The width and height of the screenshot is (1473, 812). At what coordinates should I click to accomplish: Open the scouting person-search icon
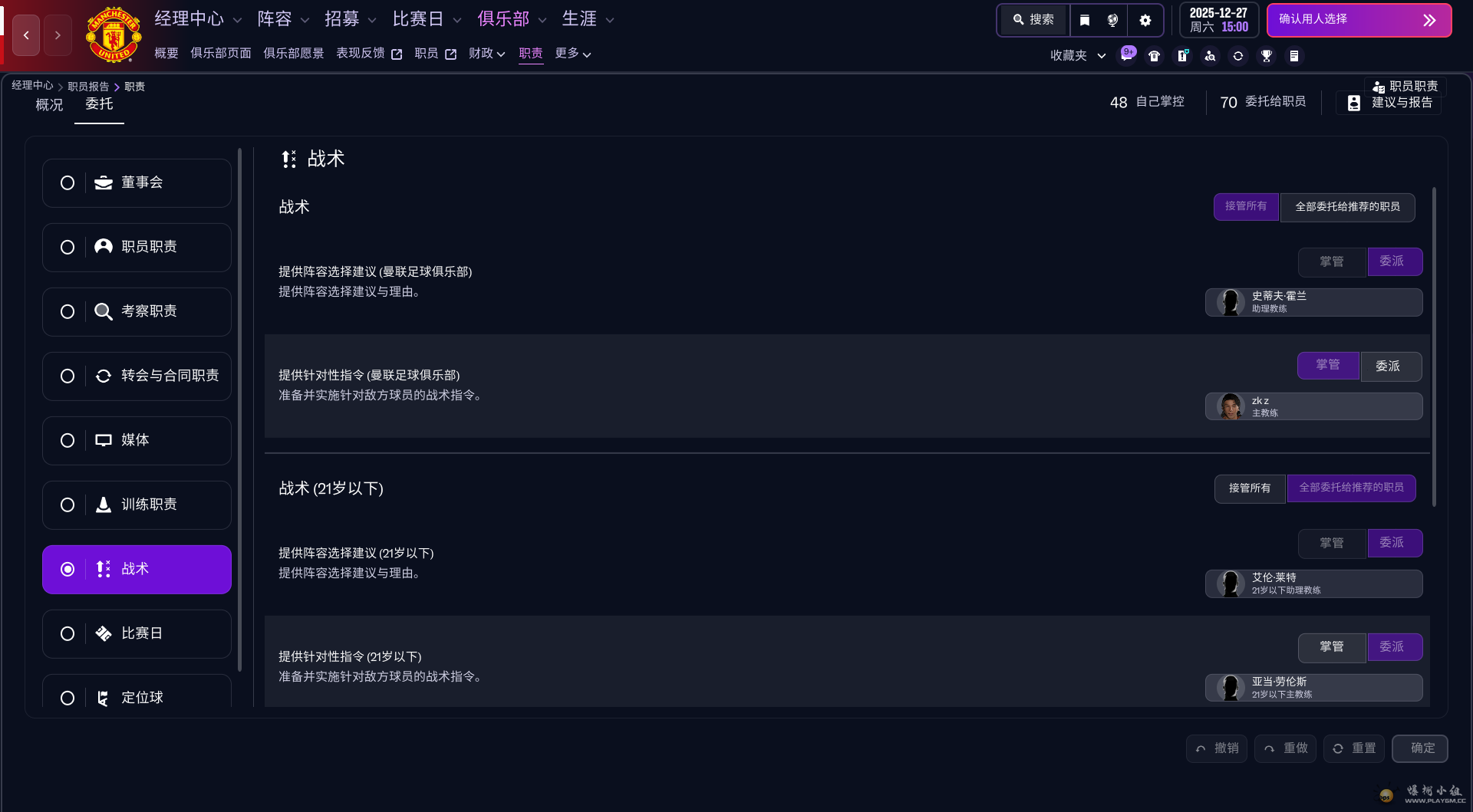[1210, 56]
